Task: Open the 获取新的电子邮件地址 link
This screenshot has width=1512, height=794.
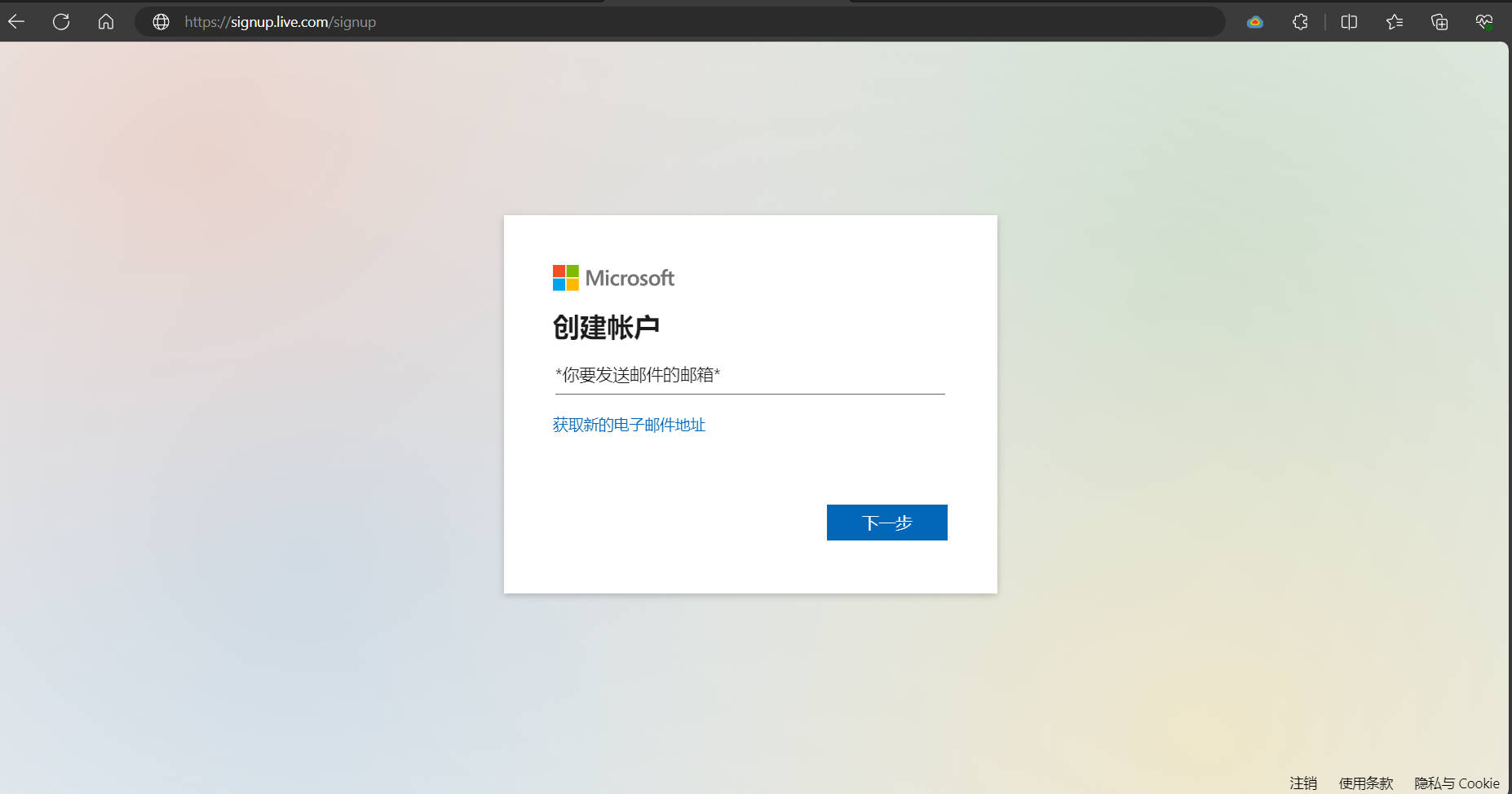Action: coord(629,425)
